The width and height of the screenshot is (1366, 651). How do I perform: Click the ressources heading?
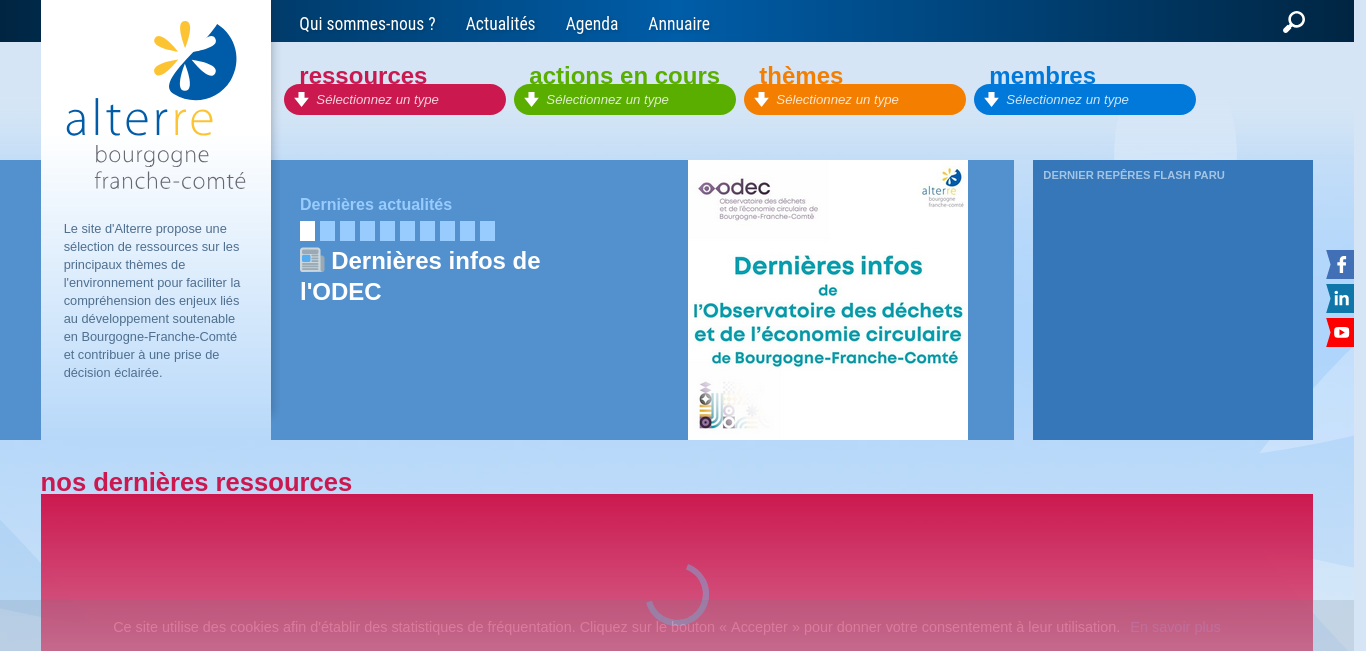point(363,75)
